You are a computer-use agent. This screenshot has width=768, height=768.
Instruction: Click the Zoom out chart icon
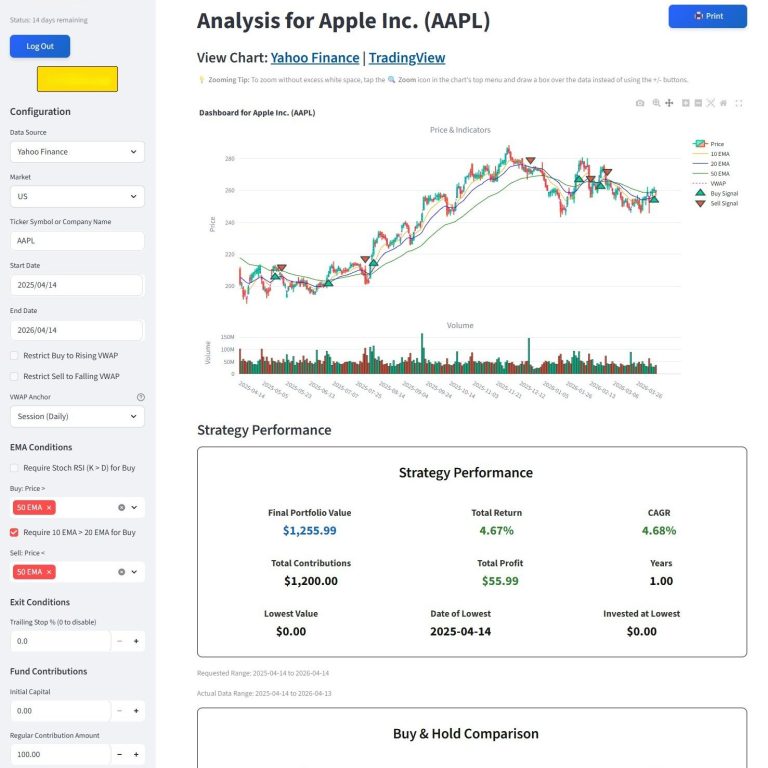(x=698, y=103)
